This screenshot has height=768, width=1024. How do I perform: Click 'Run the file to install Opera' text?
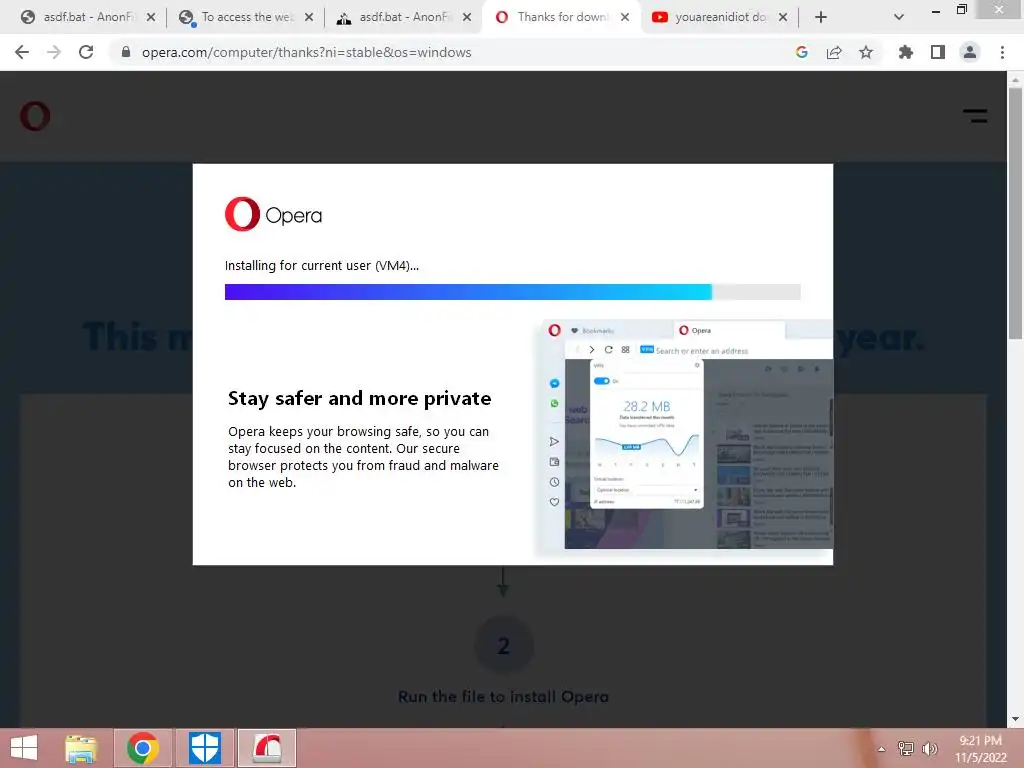(x=504, y=697)
